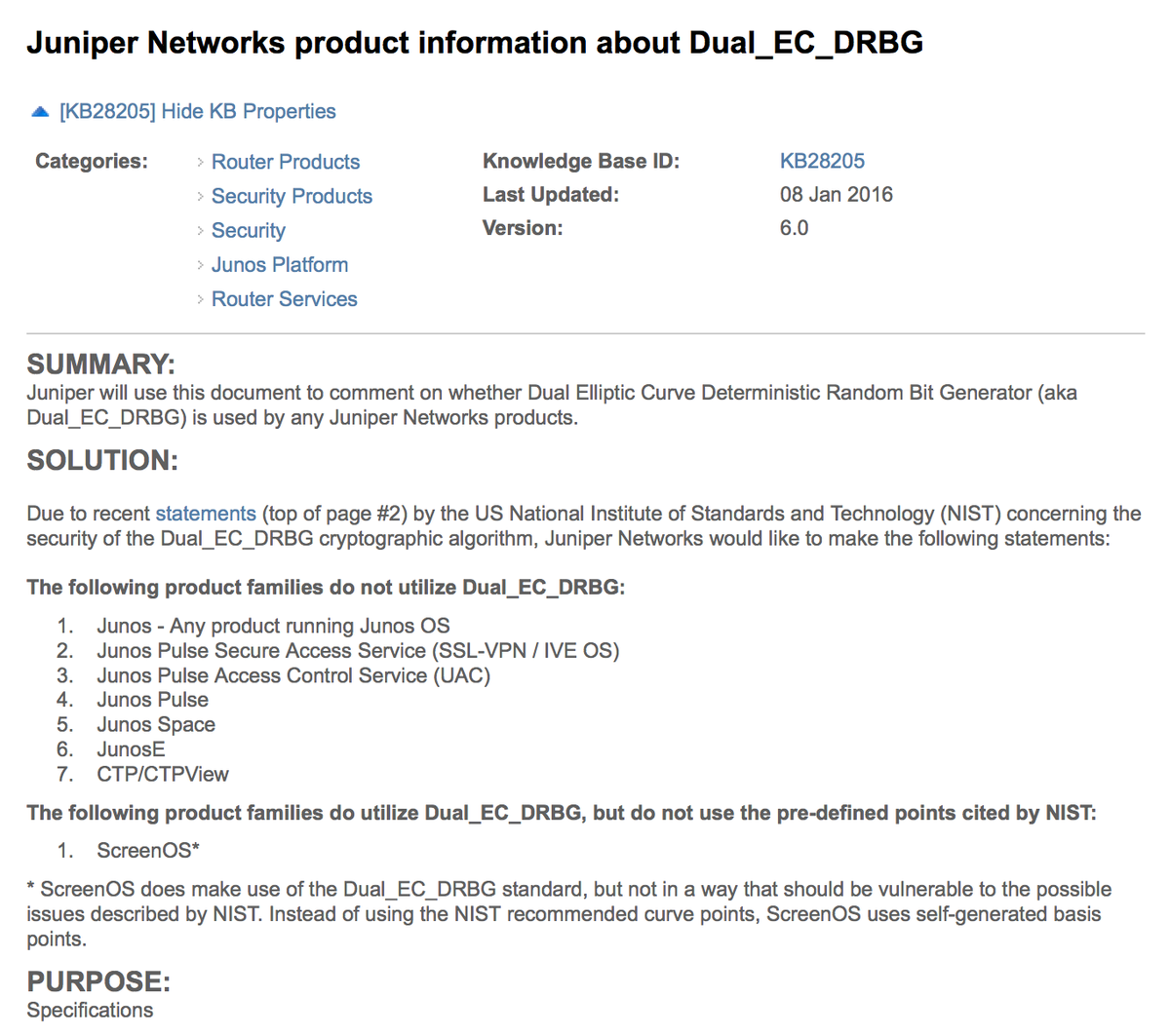Click list item Junos Pulse Secure Access Service
Viewport: 1170px width, 1036px height.
coord(358,650)
